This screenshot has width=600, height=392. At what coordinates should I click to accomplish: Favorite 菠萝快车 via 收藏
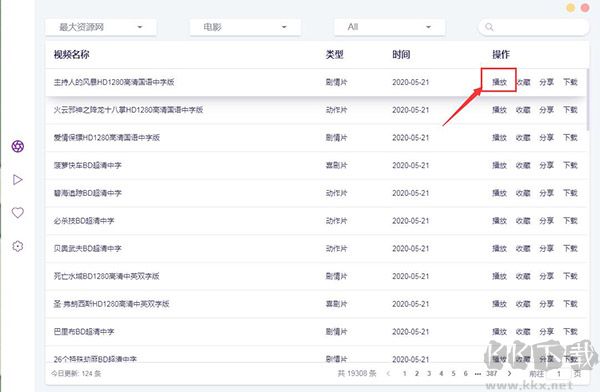(523, 165)
